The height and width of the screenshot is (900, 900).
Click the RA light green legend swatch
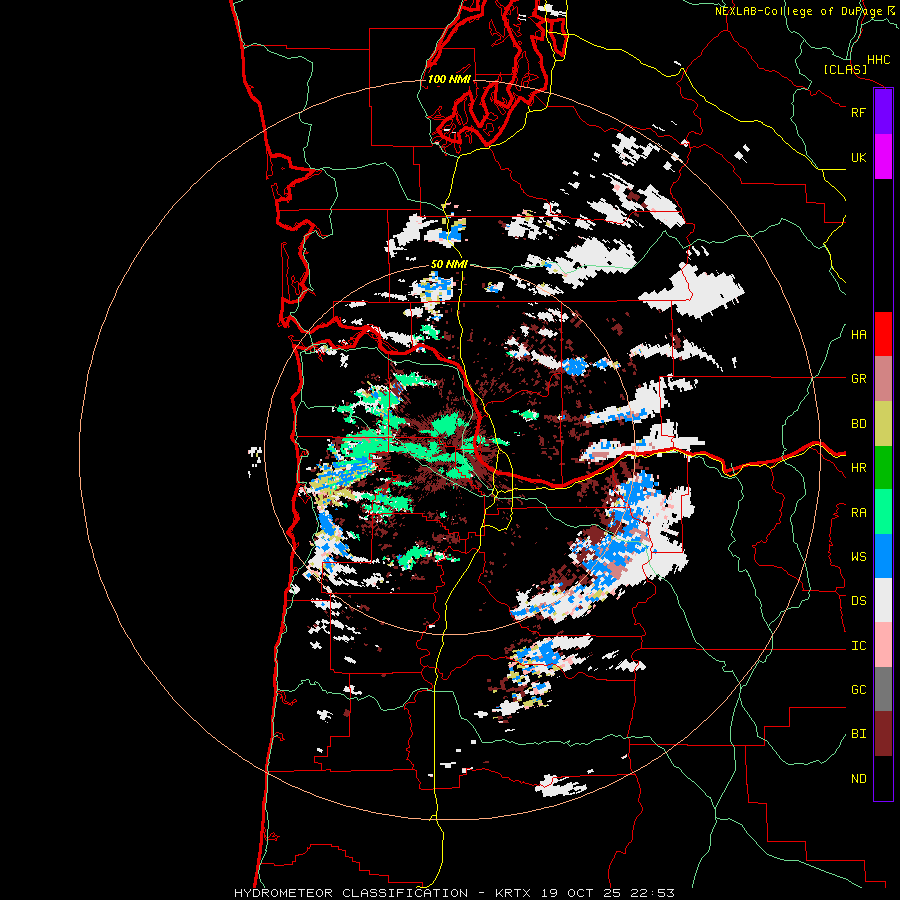883,512
